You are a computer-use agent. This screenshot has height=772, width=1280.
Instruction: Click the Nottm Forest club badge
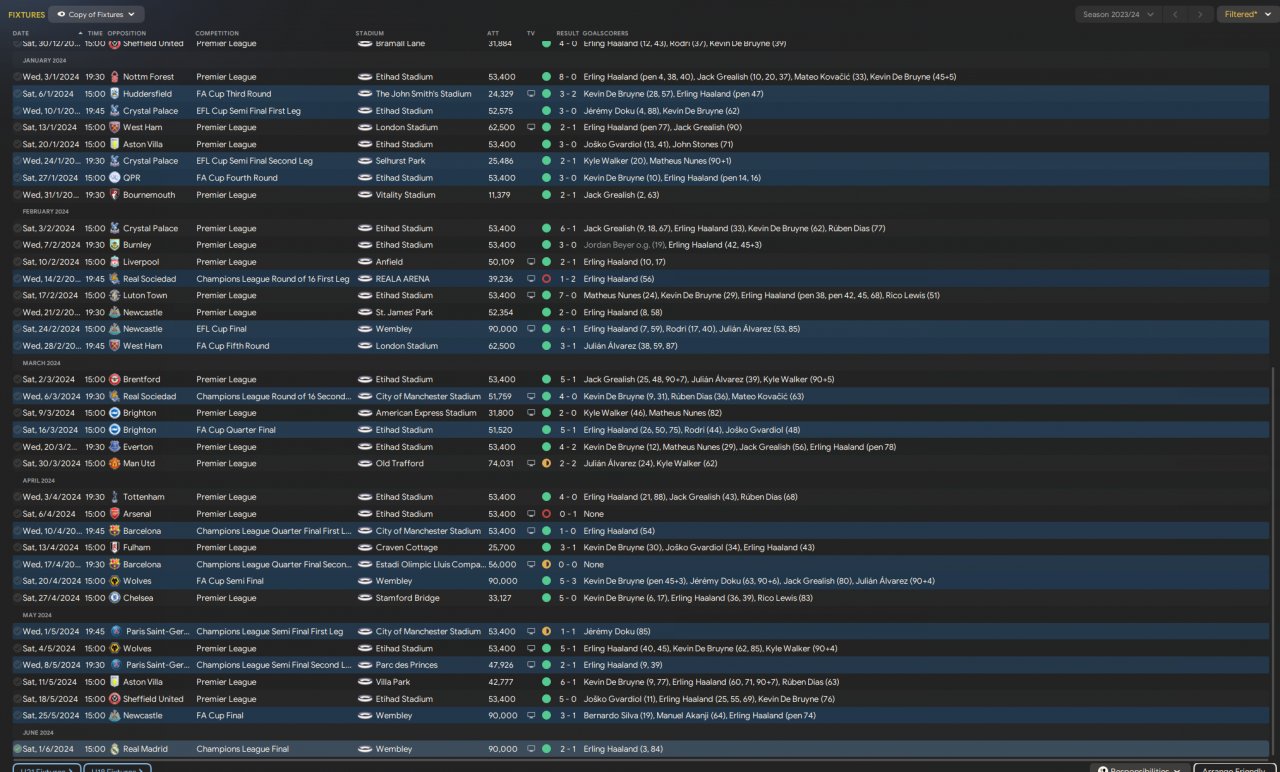(x=115, y=77)
